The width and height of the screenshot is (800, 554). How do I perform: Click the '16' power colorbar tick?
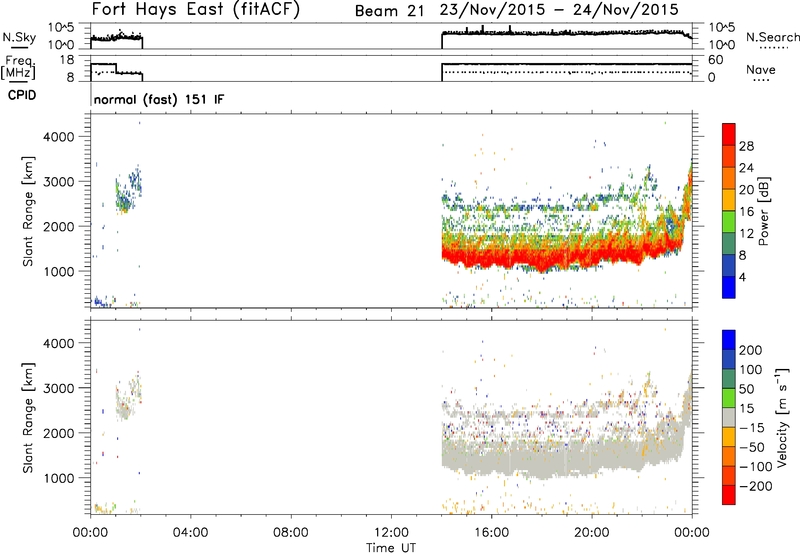click(x=746, y=212)
